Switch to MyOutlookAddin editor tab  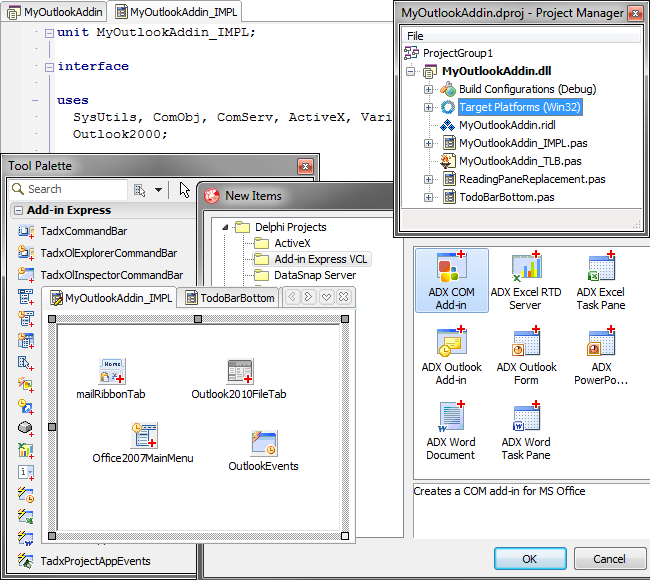pyautogui.click(x=55, y=12)
